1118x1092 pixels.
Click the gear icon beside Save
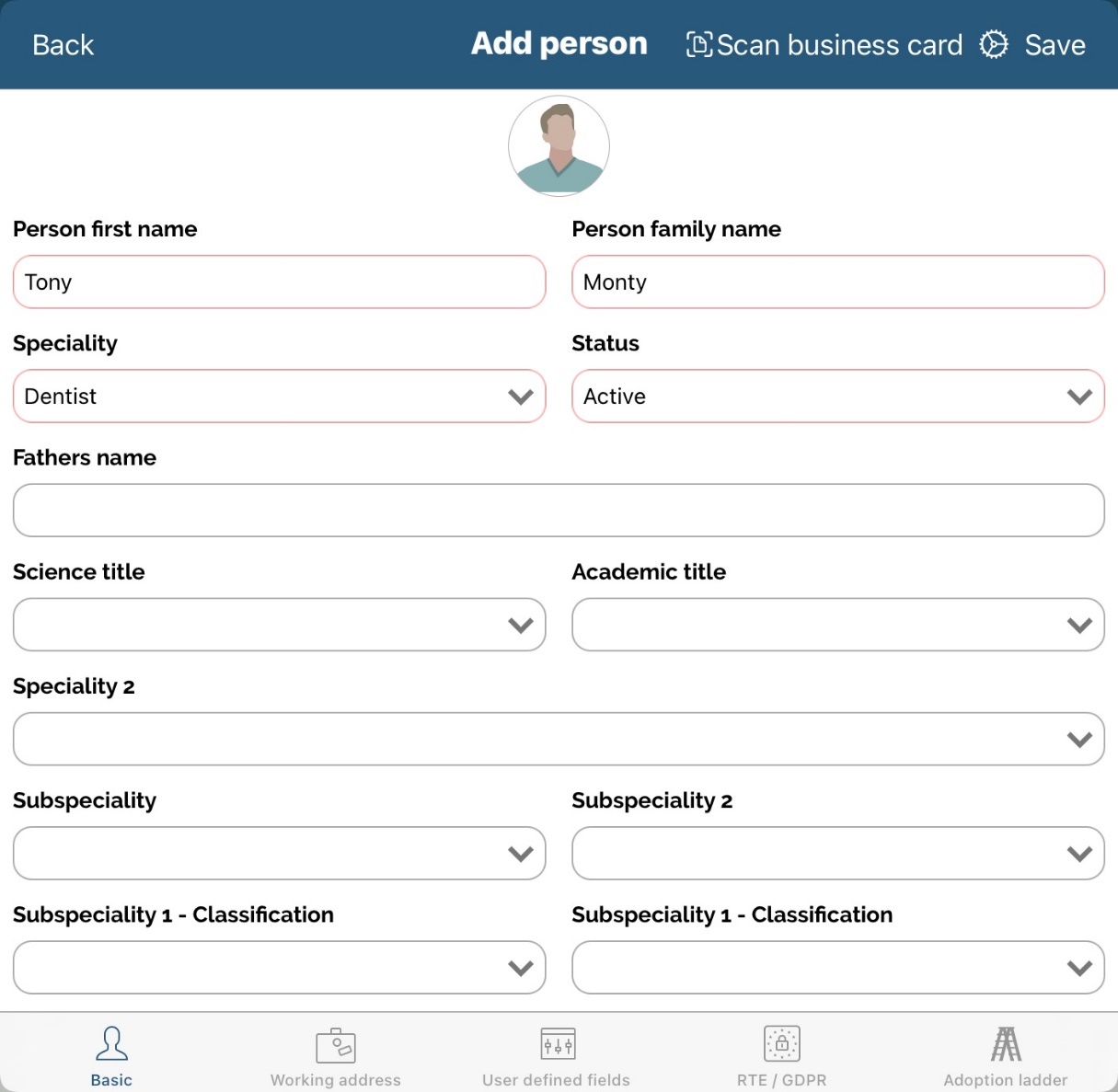pyautogui.click(x=994, y=44)
